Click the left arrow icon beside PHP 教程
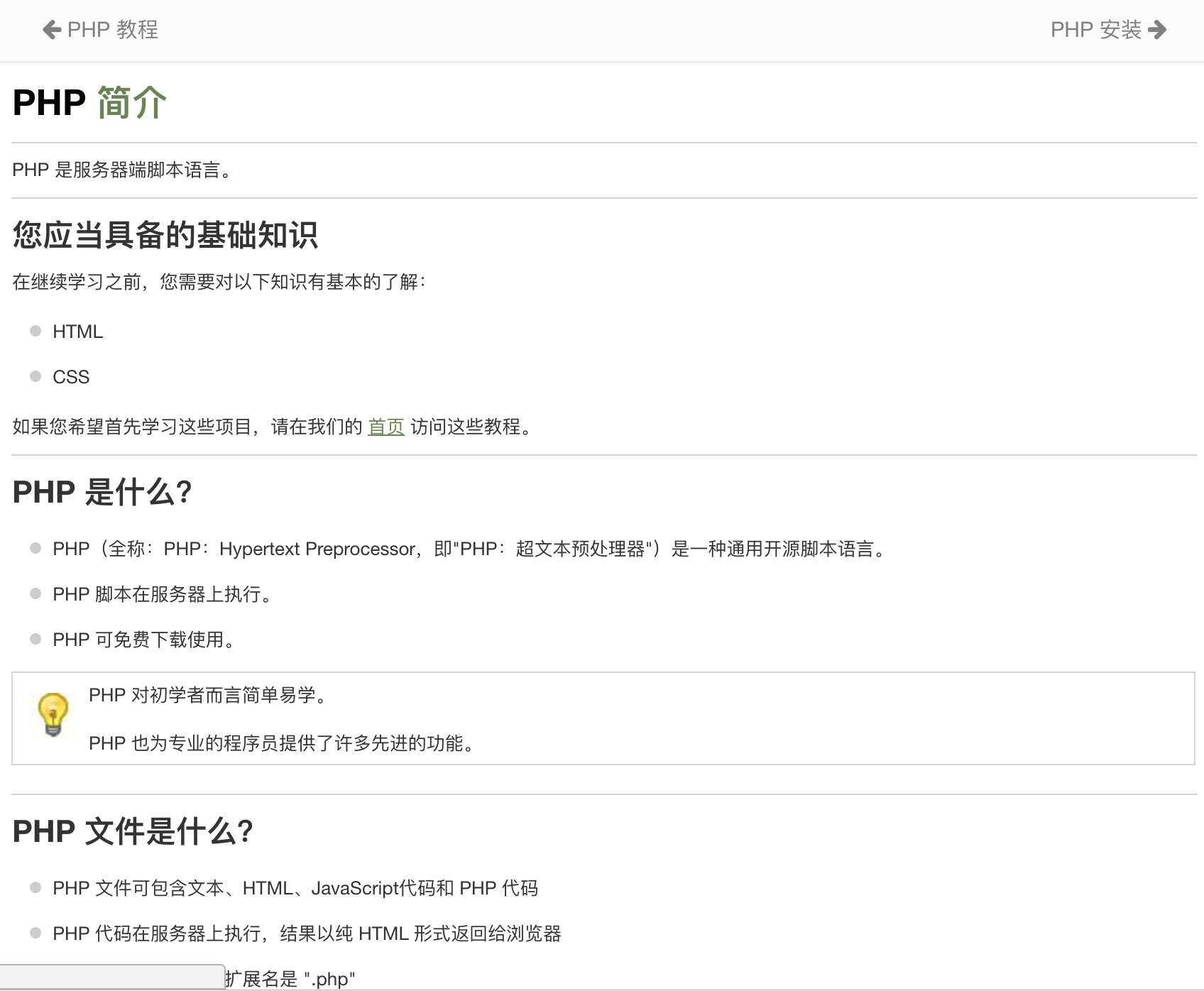The height and width of the screenshot is (991, 1204). coord(52,30)
